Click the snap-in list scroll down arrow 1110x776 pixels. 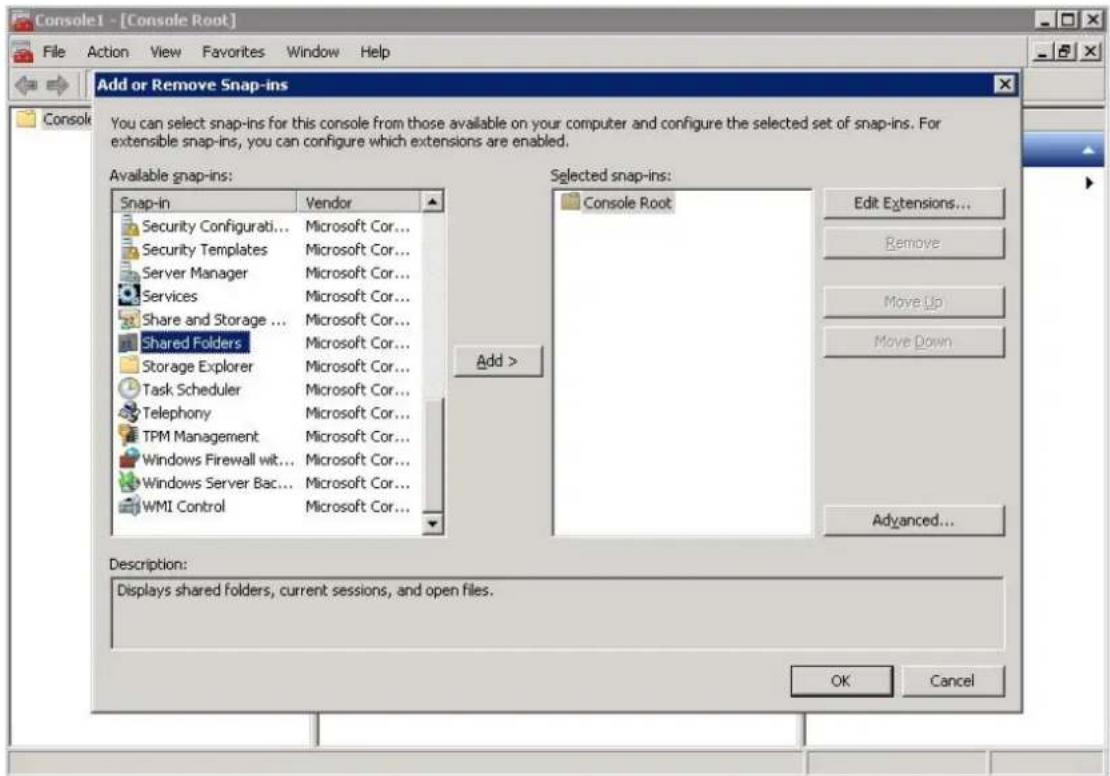tap(432, 524)
